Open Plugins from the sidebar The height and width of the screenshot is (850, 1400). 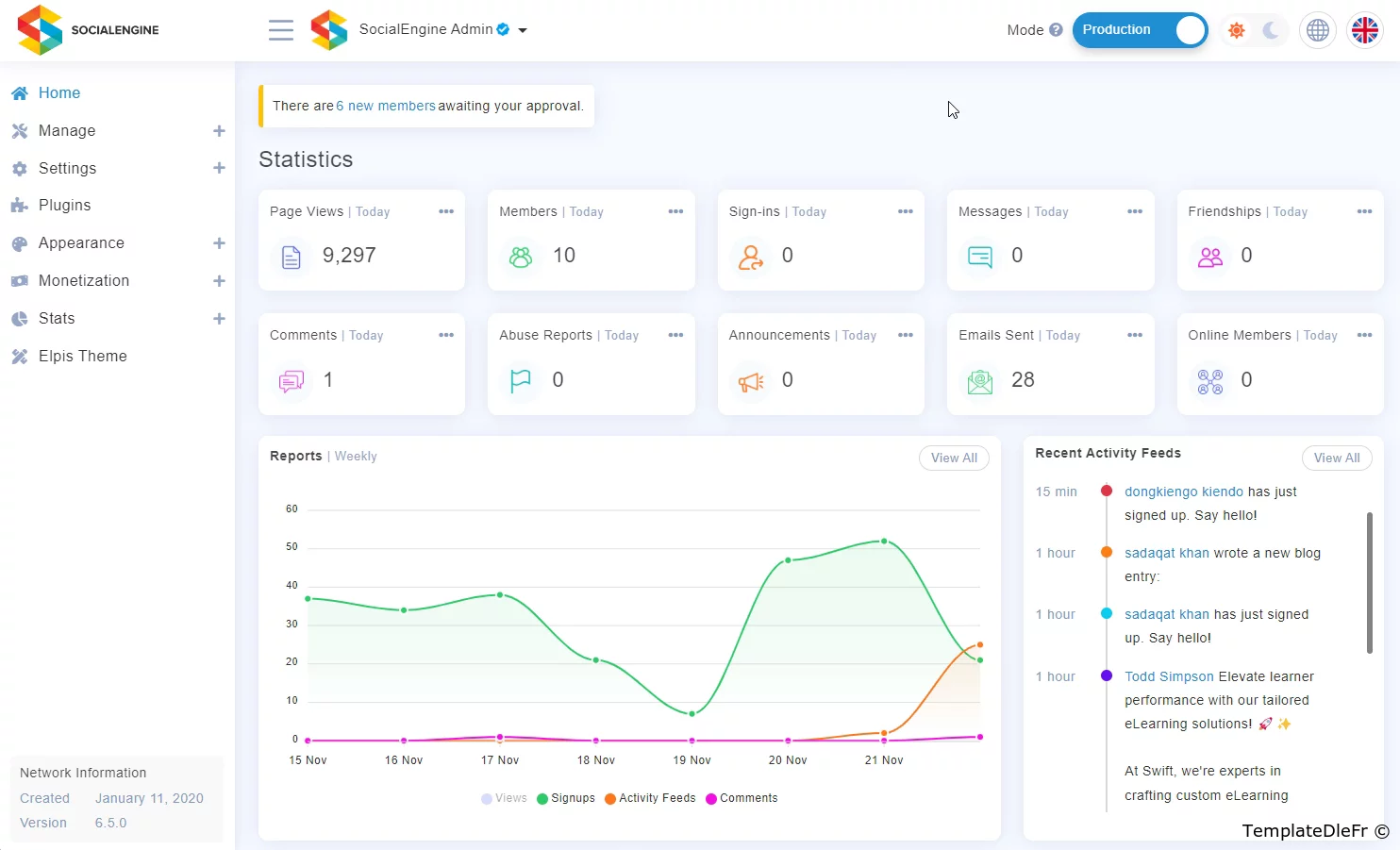[x=64, y=206]
